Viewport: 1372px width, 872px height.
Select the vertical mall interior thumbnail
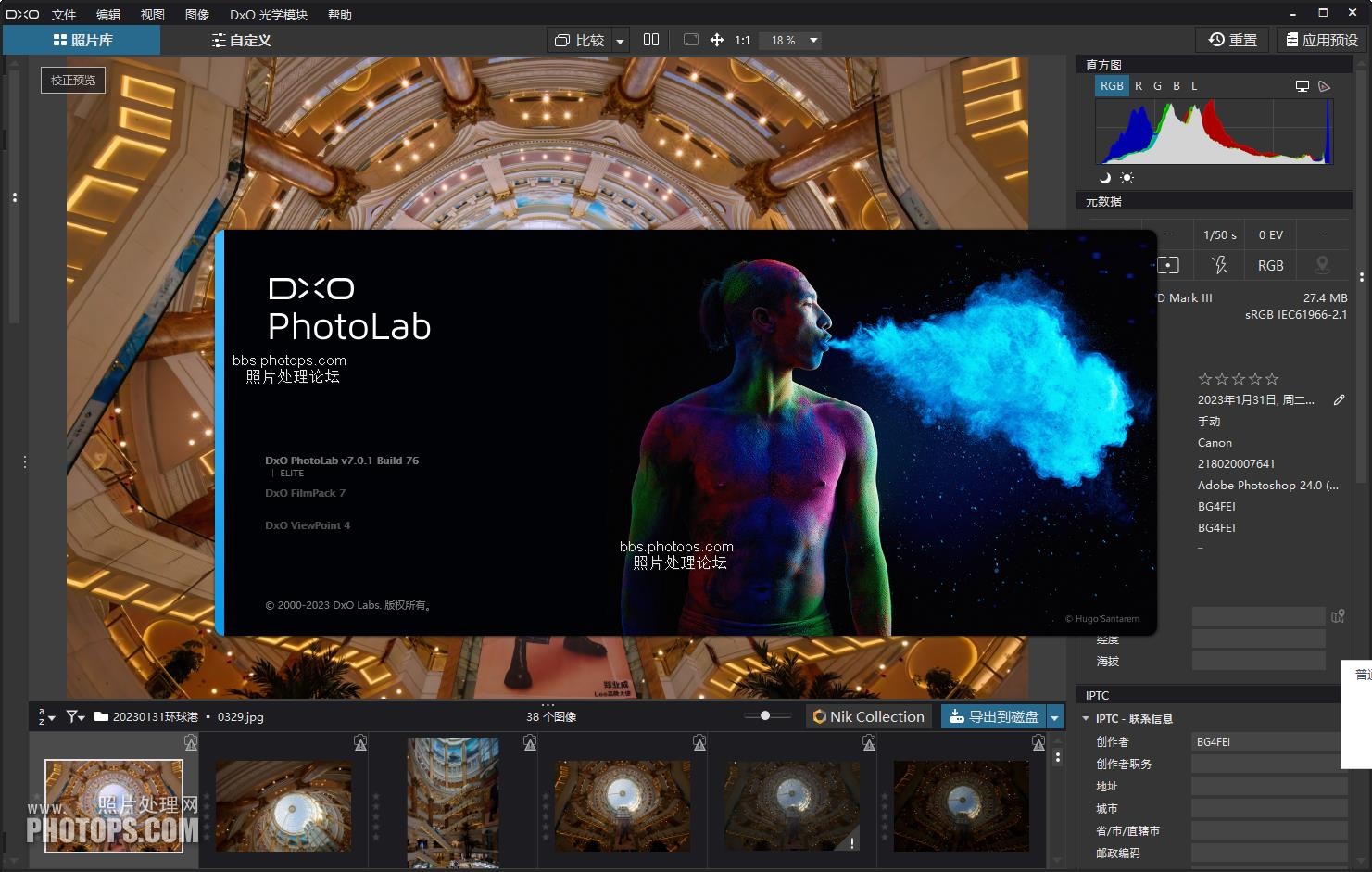click(453, 802)
